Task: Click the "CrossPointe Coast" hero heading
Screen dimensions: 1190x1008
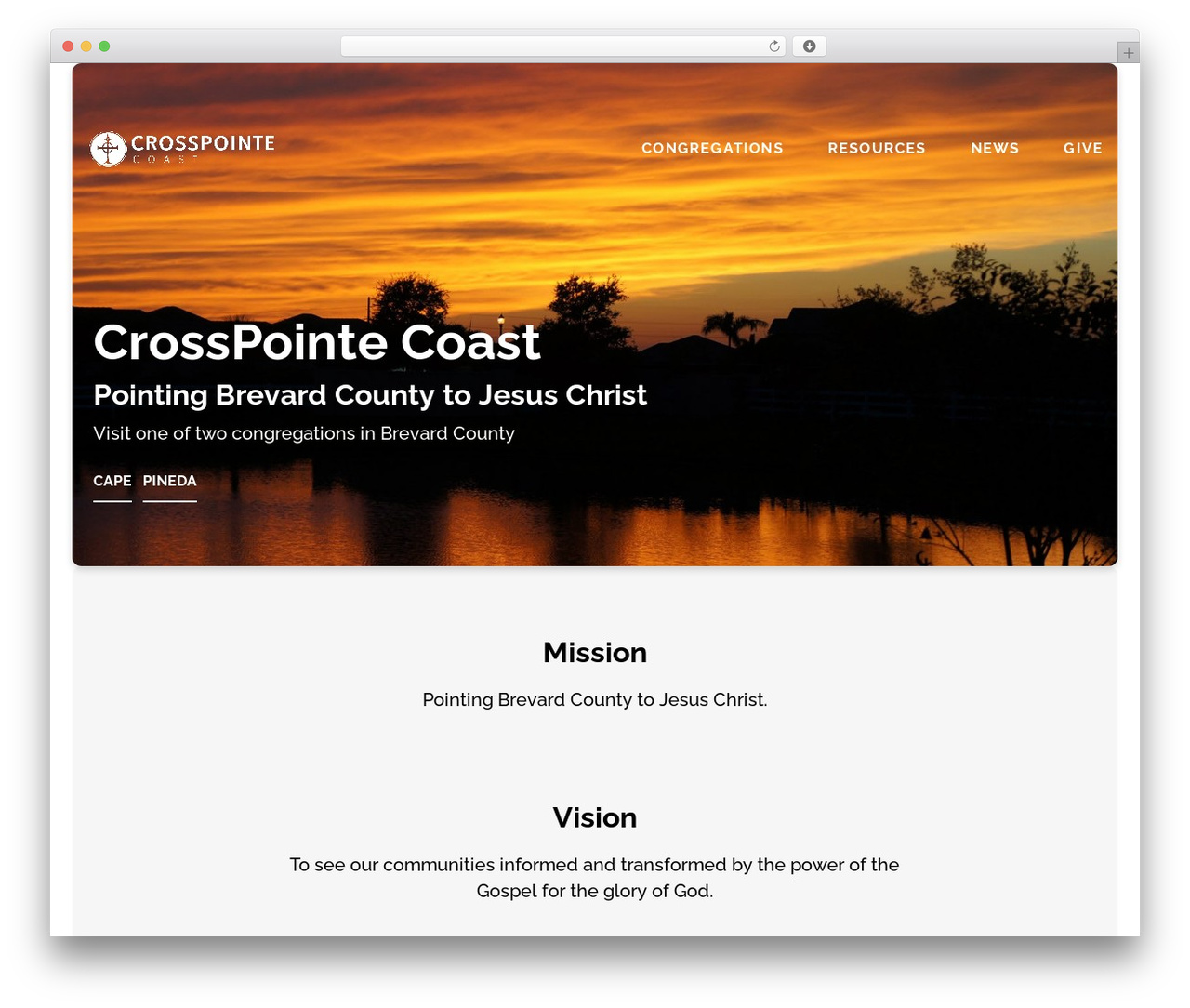Action: click(x=317, y=342)
